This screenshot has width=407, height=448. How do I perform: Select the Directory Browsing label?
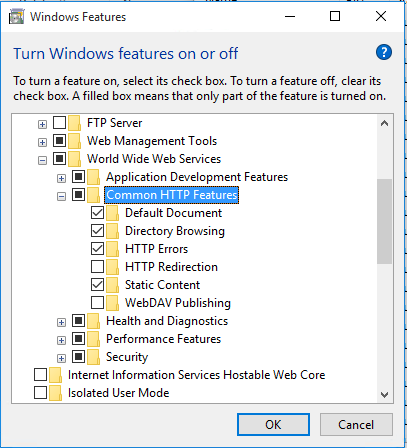click(175, 231)
